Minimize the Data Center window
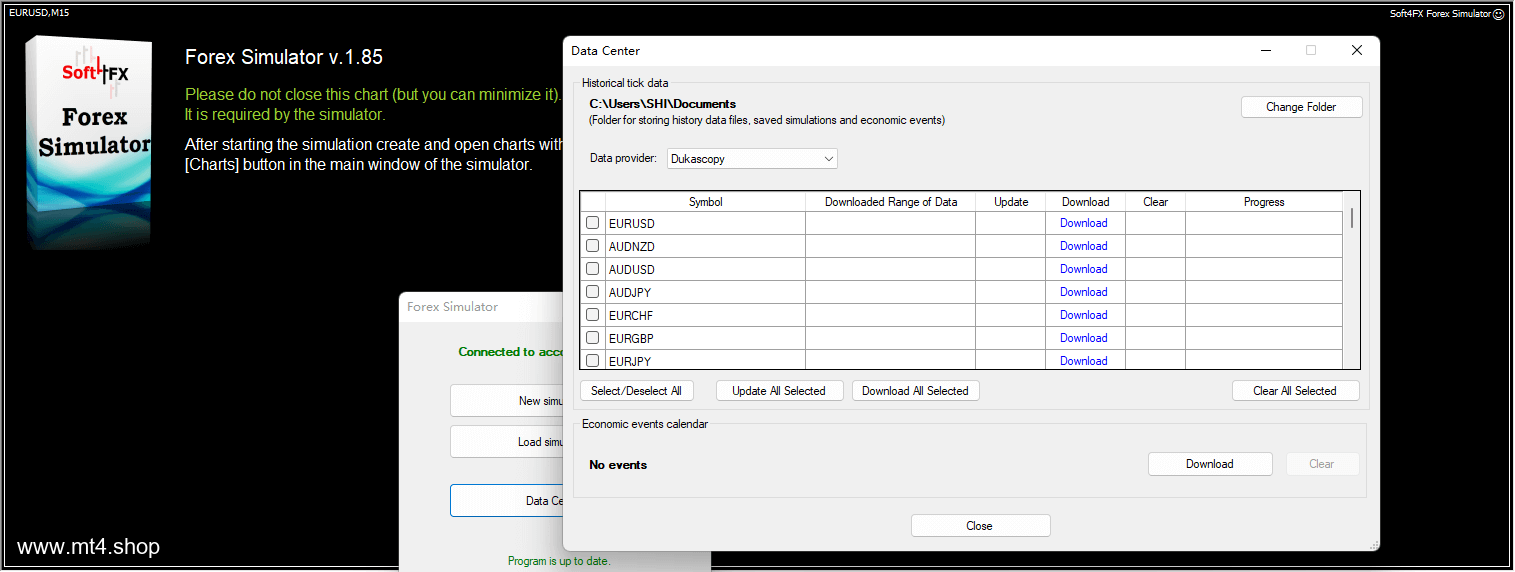The image size is (1515, 572). coord(1265,51)
